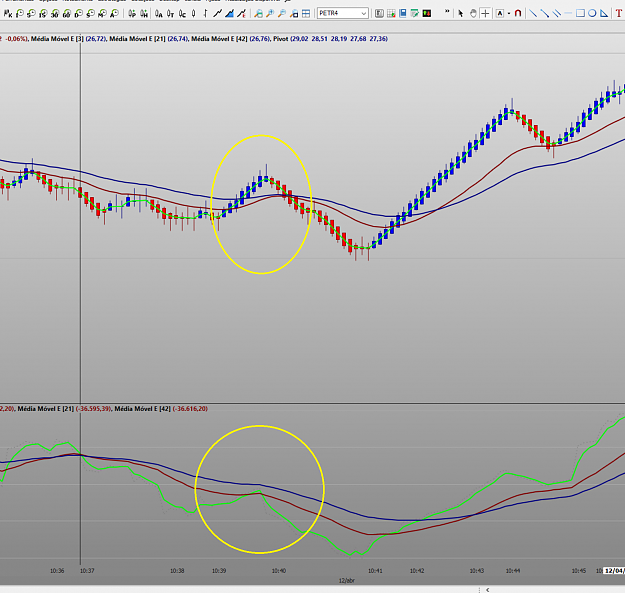
Task: Choose bar chart style icon
Action: point(205,14)
